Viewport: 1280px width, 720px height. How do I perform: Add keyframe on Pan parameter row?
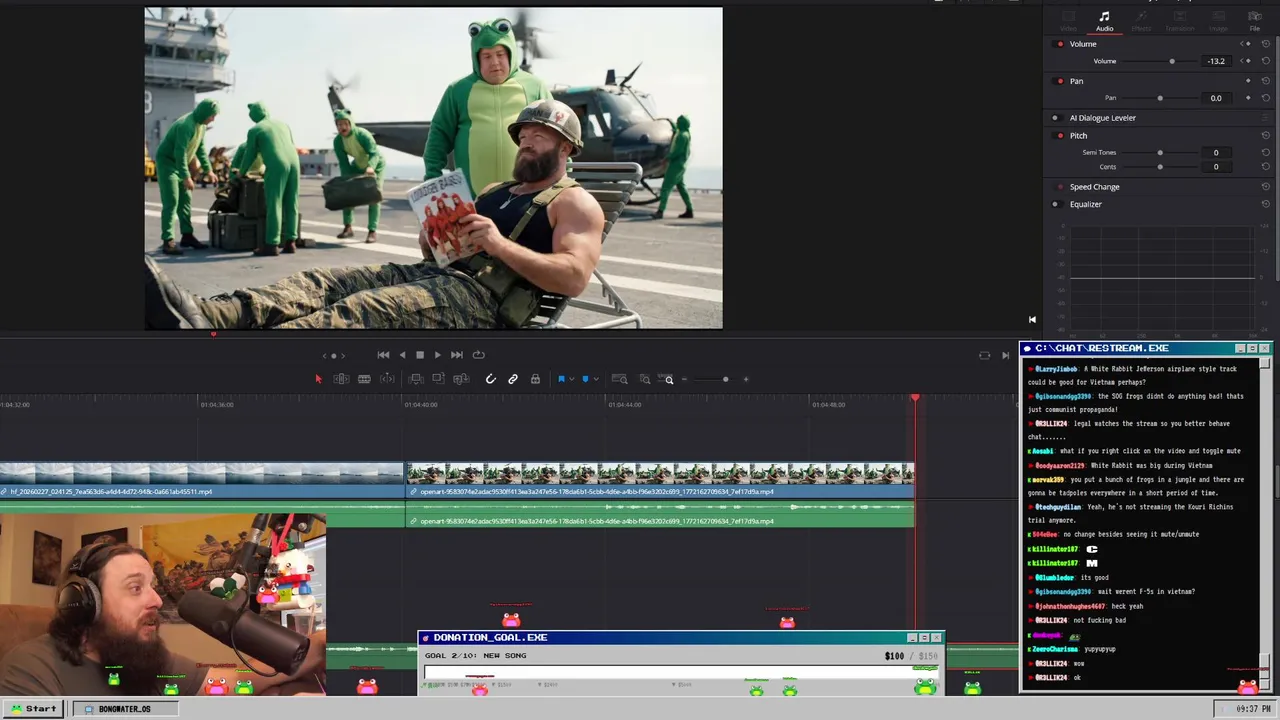click(x=1248, y=98)
